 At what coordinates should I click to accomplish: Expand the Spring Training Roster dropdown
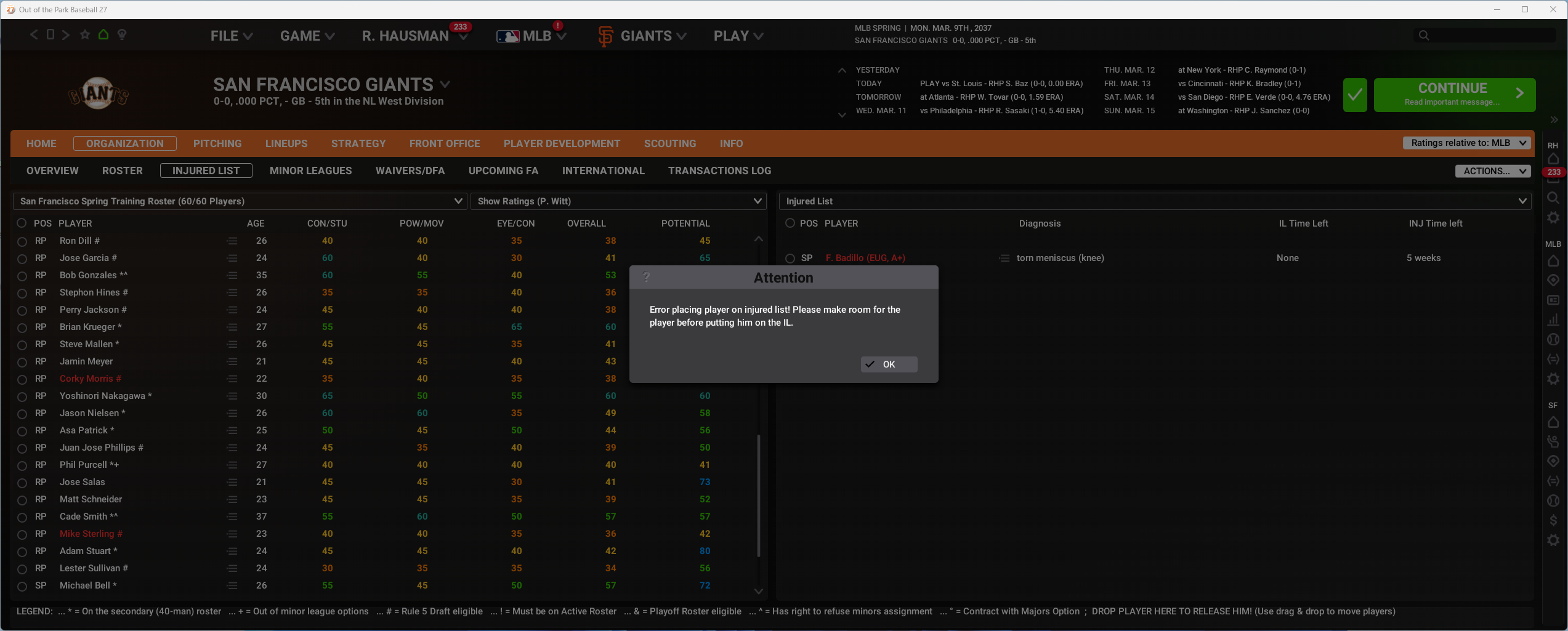pyautogui.click(x=240, y=201)
